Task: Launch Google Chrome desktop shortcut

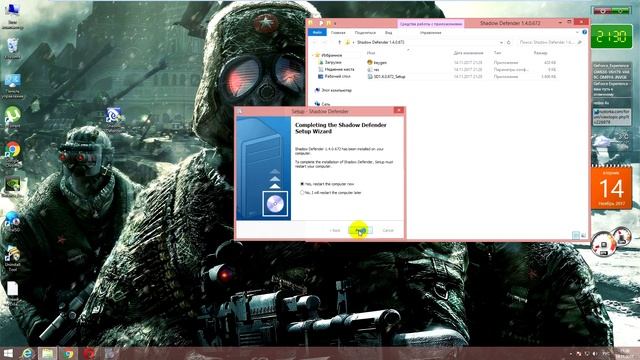Action: pos(12,154)
